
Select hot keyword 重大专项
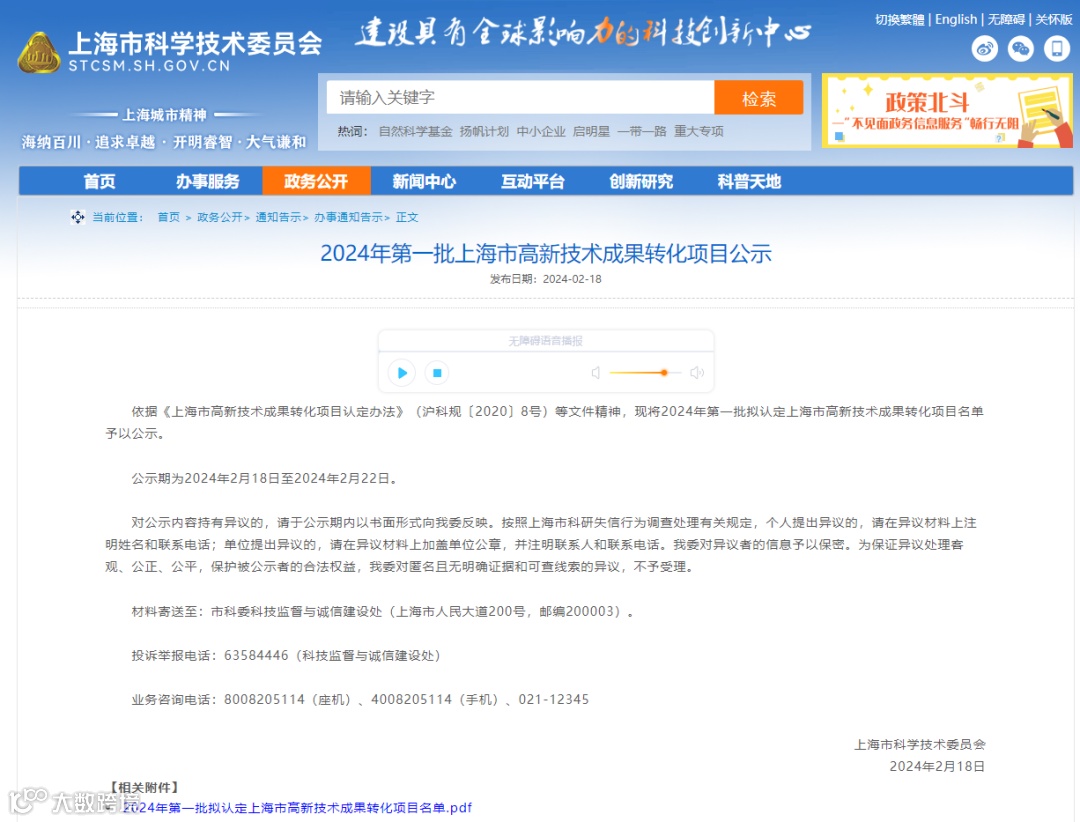698,131
